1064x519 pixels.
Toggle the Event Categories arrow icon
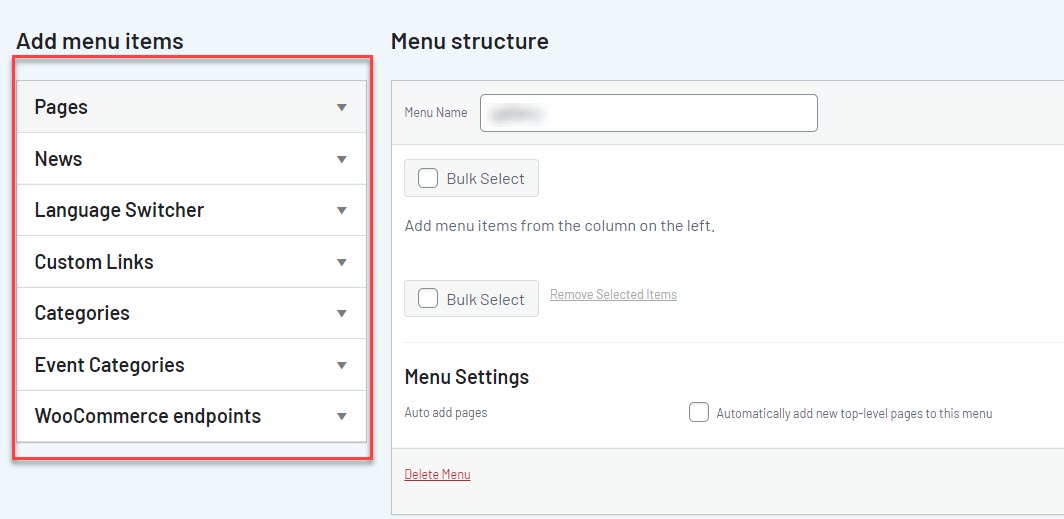pyautogui.click(x=342, y=366)
